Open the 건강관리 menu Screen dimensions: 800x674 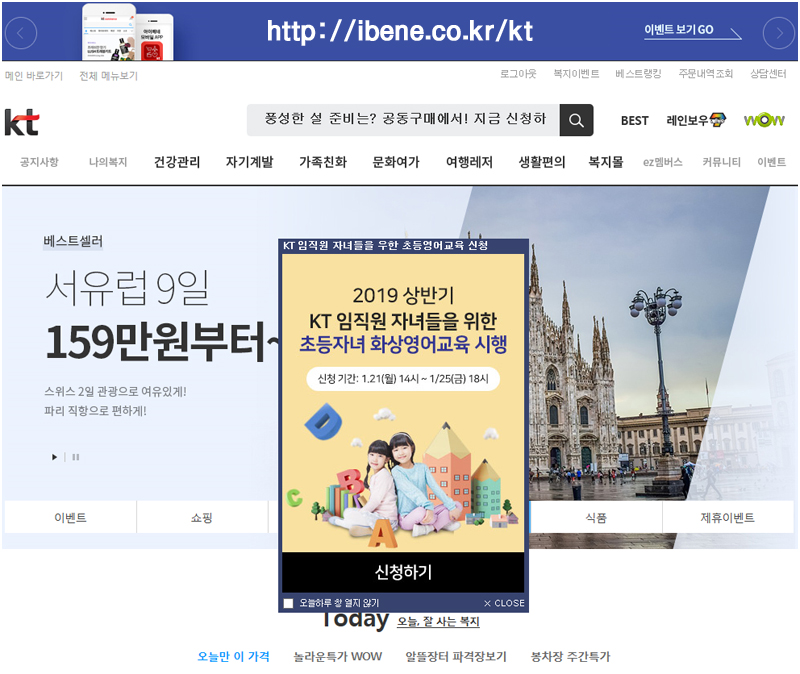(177, 162)
